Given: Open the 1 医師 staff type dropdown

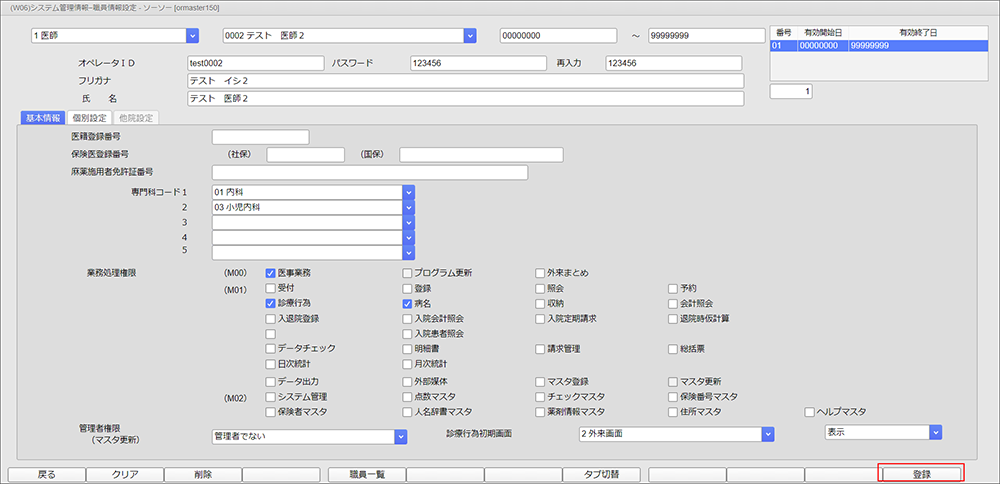Looking at the screenshot, I should click(193, 36).
